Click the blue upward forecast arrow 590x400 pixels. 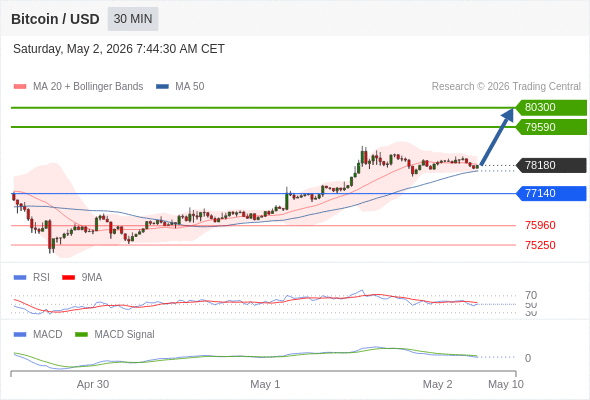pos(497,136)
